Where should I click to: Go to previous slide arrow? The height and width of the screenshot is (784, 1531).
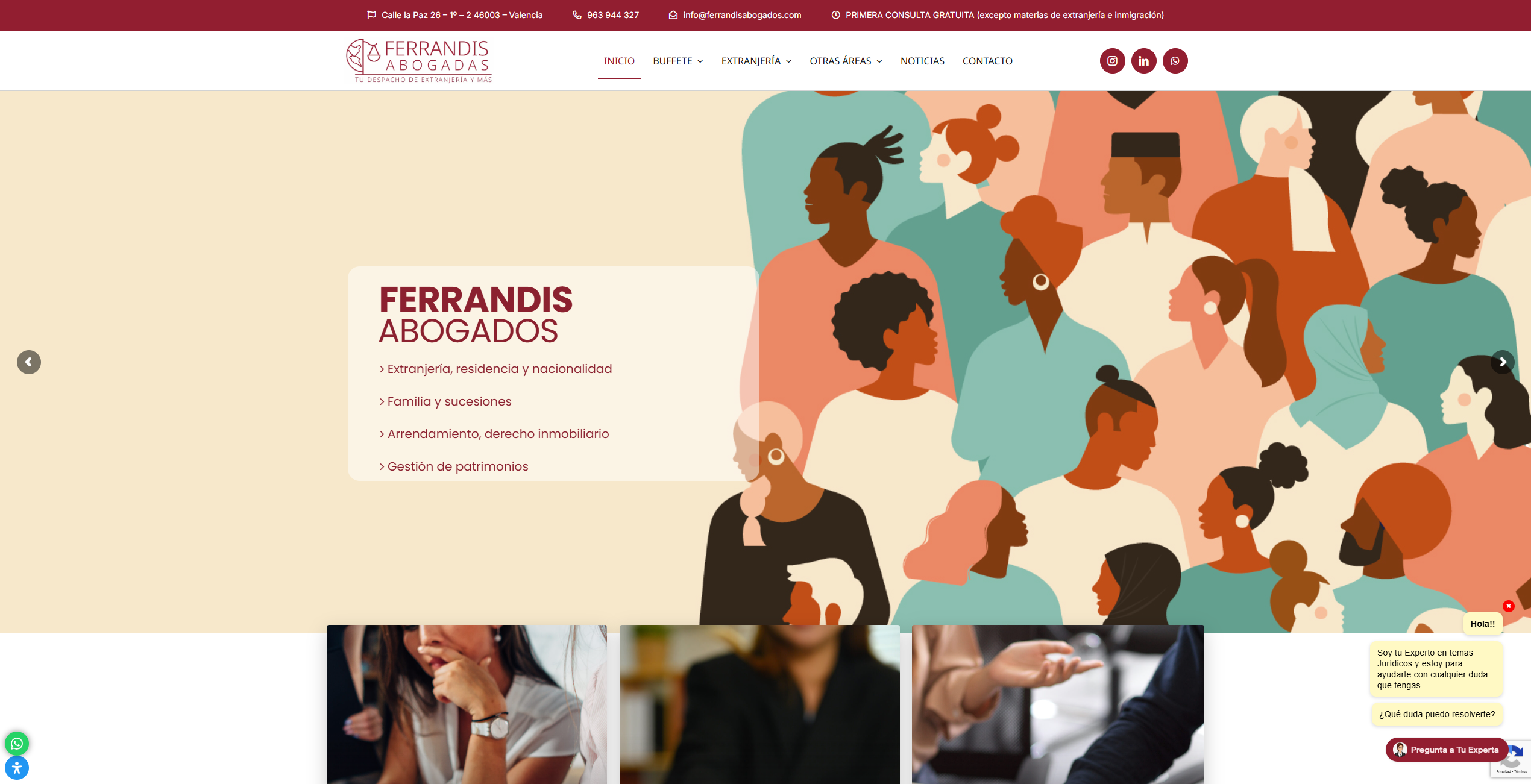click(x=29, y=362)
